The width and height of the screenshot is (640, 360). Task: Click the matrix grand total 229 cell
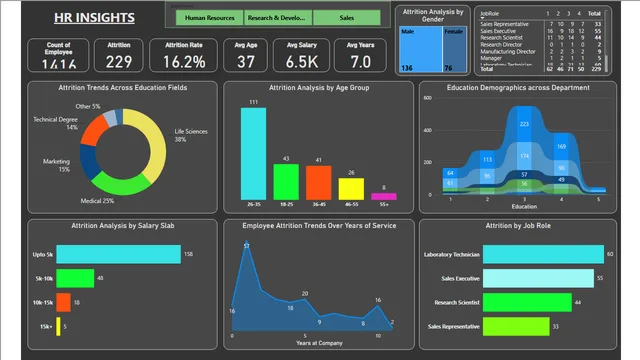[x=596, y=69]
